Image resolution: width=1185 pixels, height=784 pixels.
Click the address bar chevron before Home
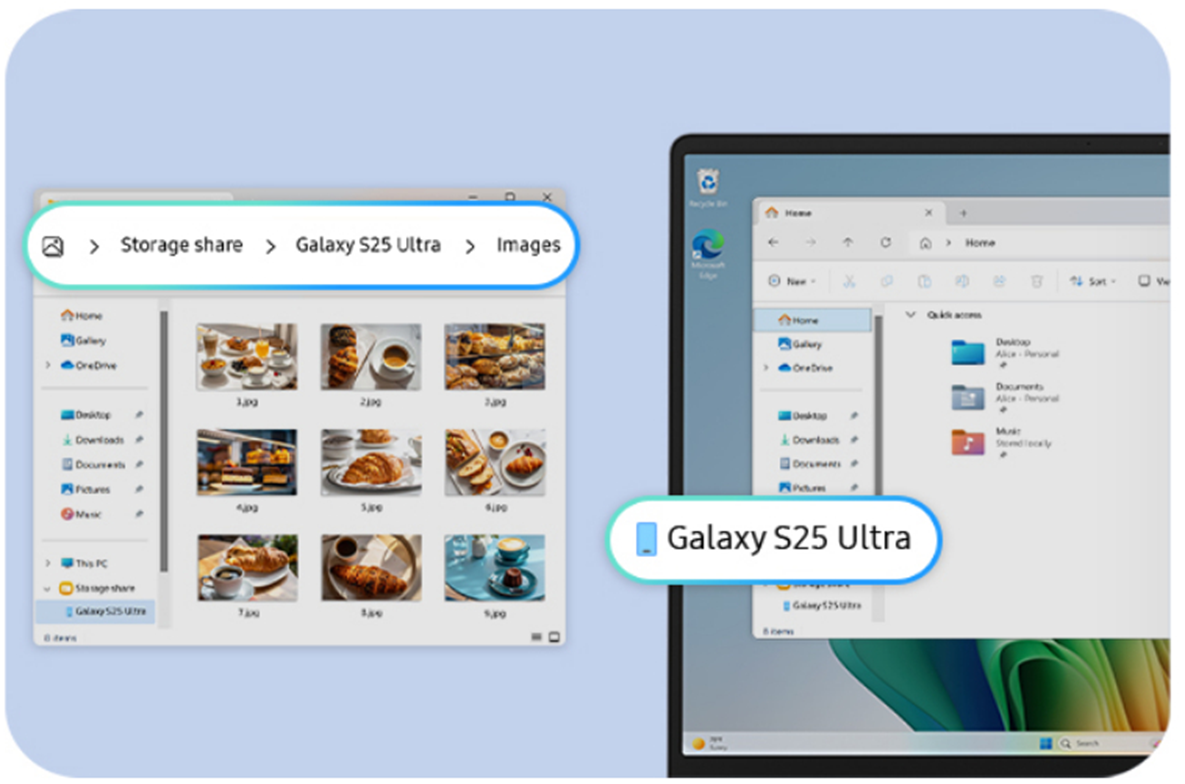(948, 243)
